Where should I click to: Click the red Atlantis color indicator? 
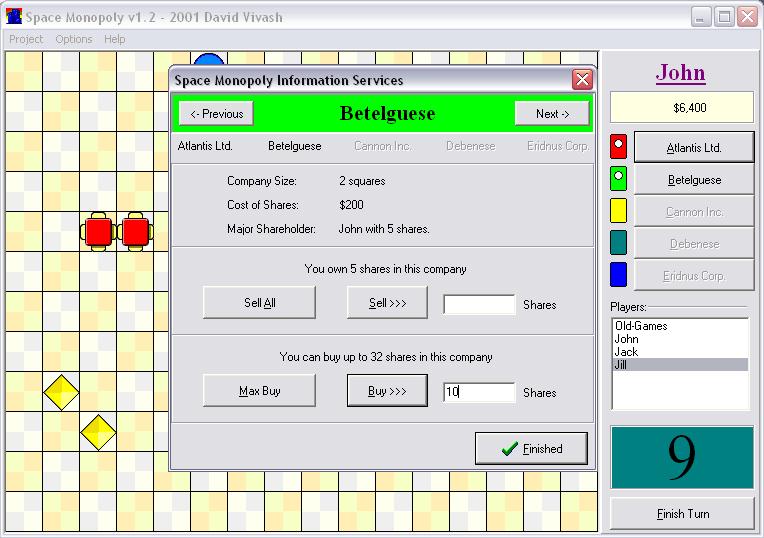(618, 147)
